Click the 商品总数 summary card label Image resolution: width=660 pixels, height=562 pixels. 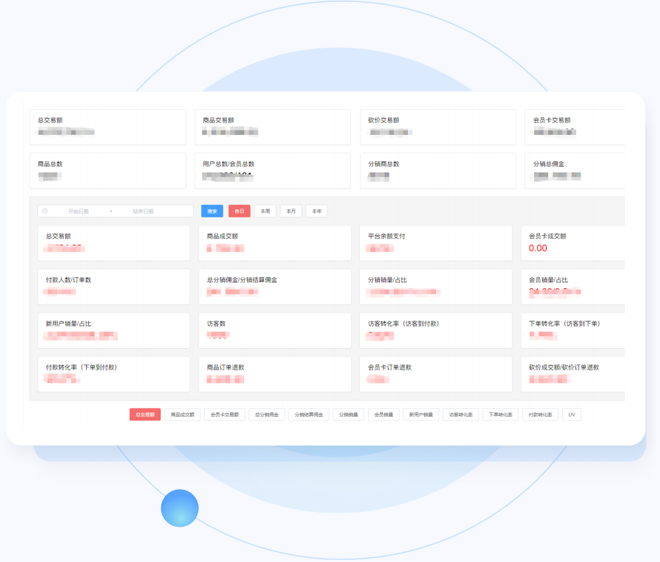[x=50, y=164]
